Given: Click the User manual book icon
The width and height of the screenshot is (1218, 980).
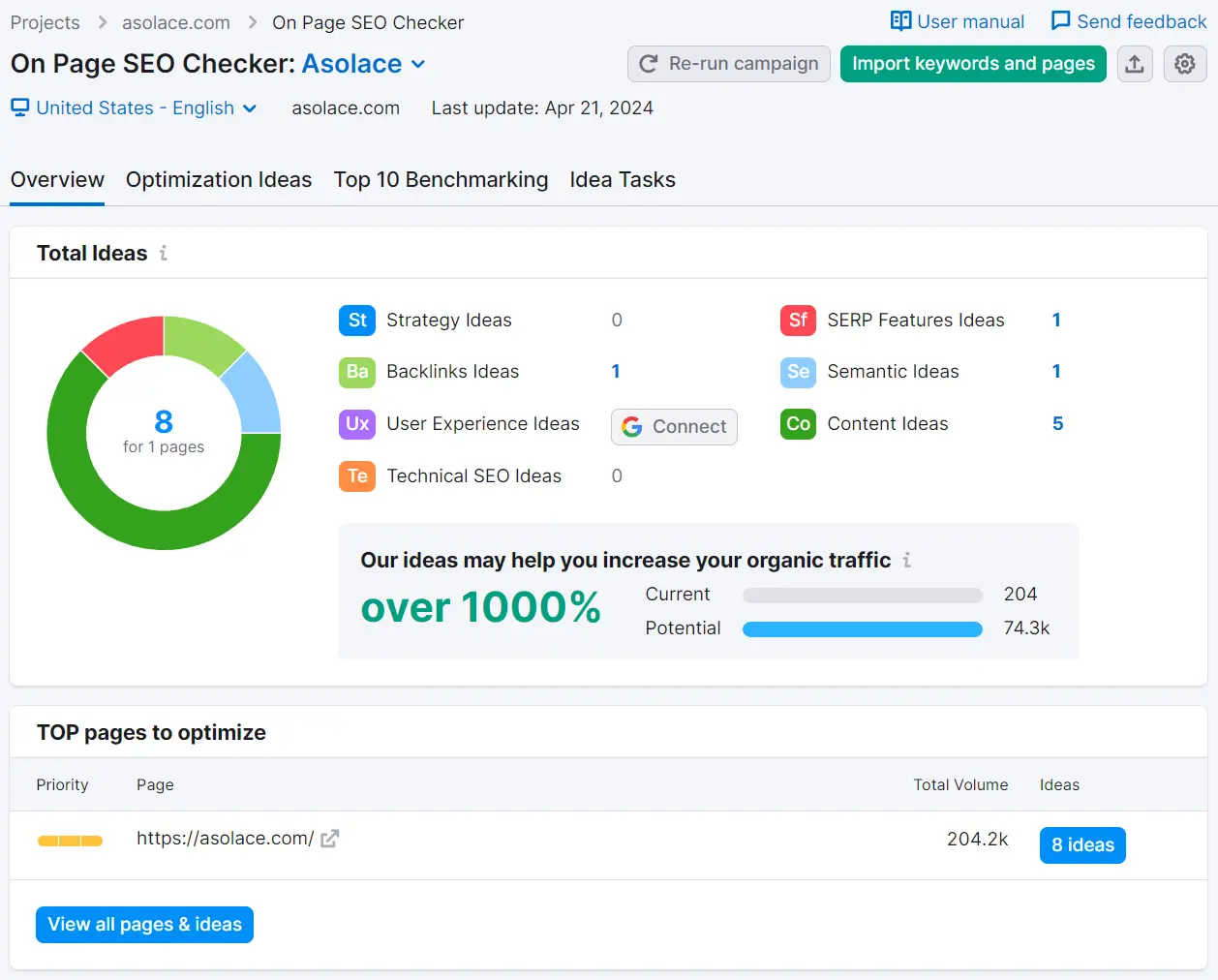Looking at the screenshot, I should click(x=901, y=21).
